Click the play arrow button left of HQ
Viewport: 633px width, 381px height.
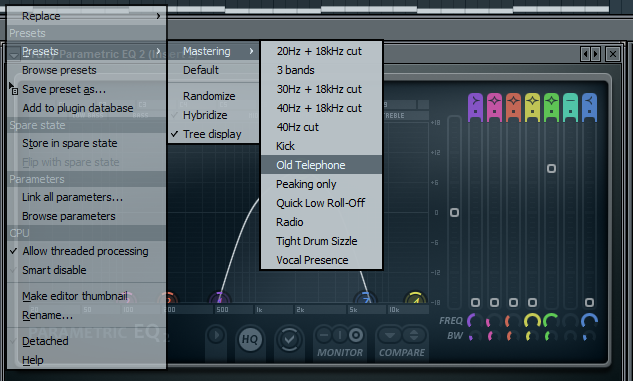coord(216,335)
